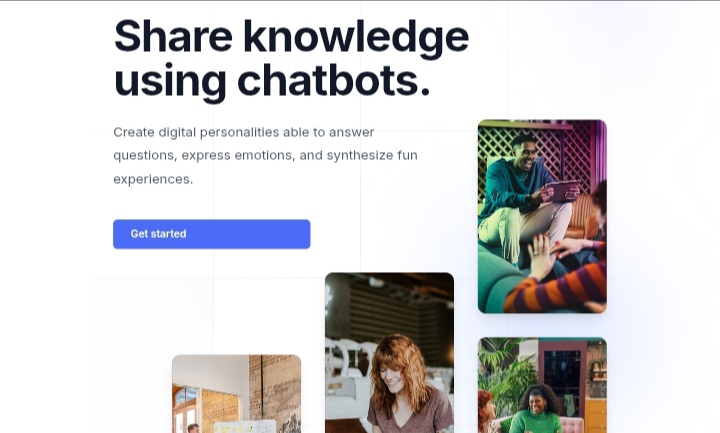
Task: Click the striped orange and purple sleeve
Action: (557, 287)
